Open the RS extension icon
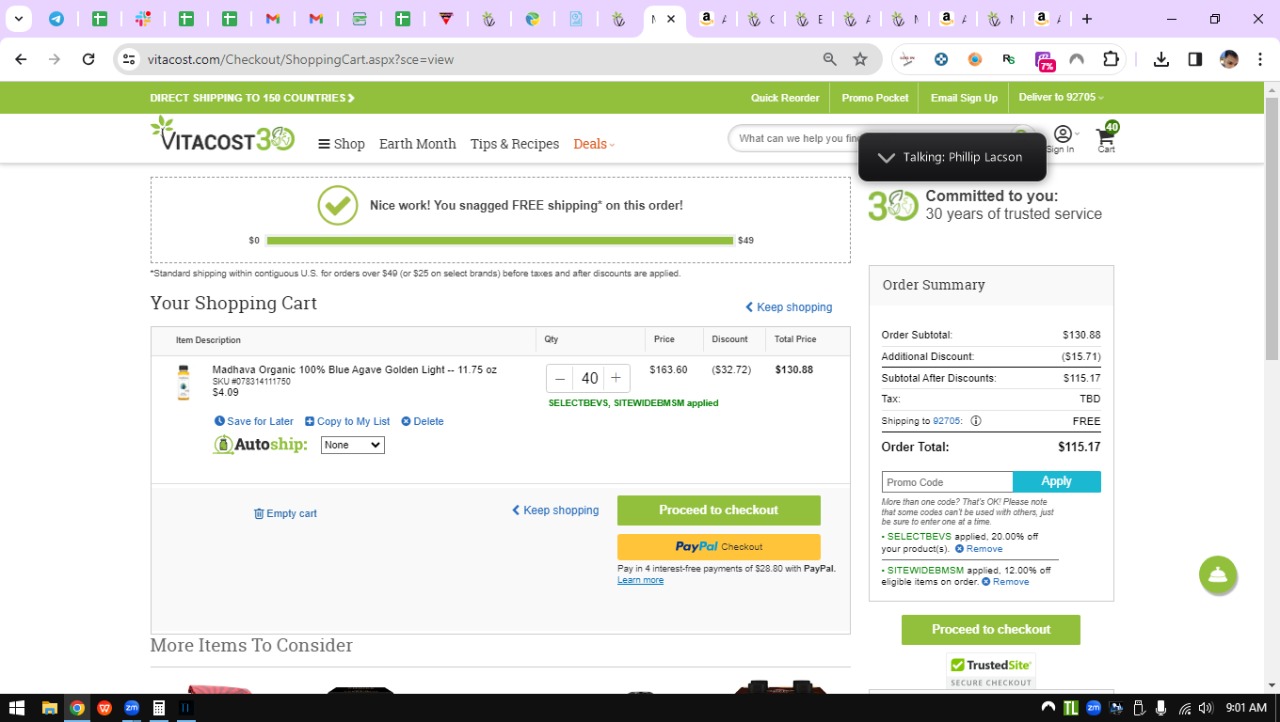Viewport: 1280px width, 722px height. coord(1008,59)
